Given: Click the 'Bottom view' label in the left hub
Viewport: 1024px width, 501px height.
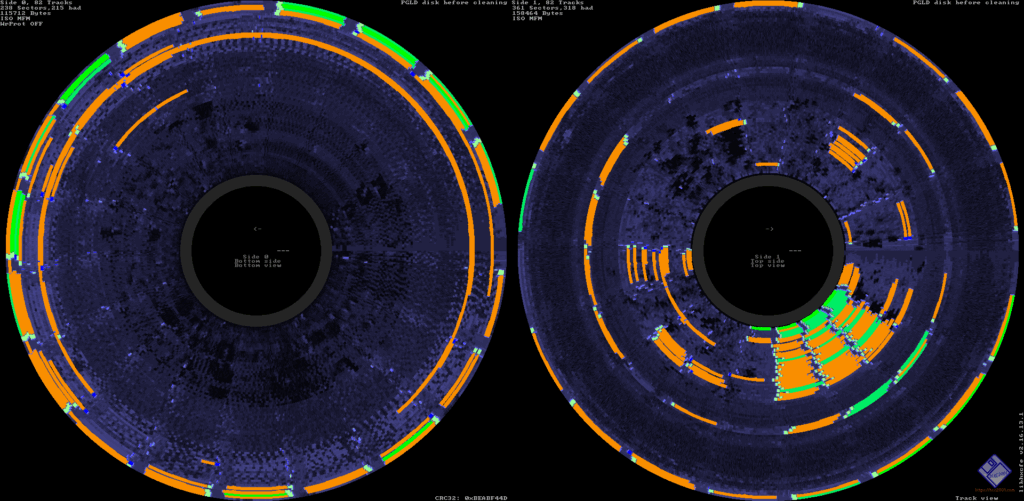Looking at the screenshot, I should point(258,266).
